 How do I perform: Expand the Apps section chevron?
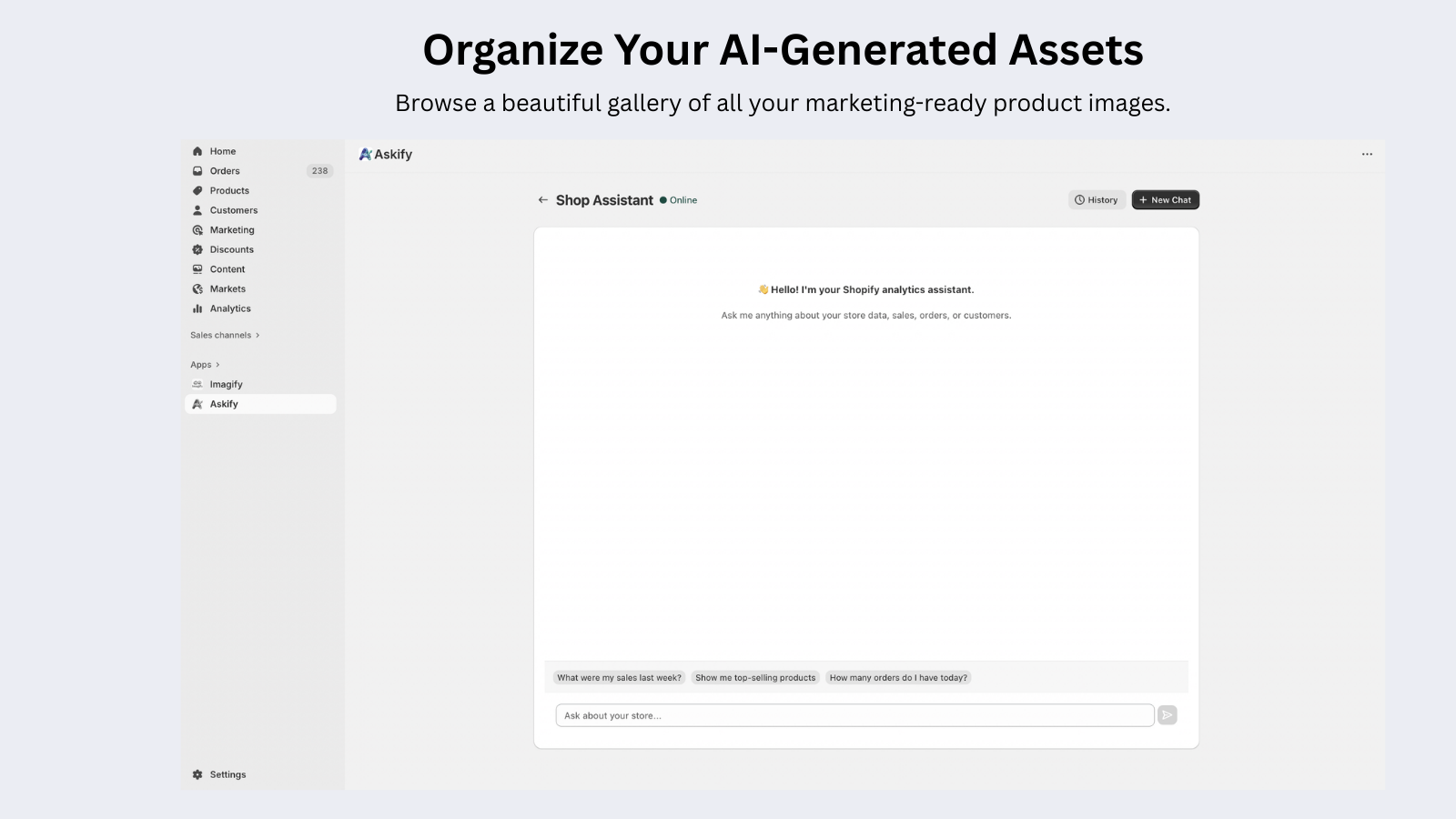point(217,364)
